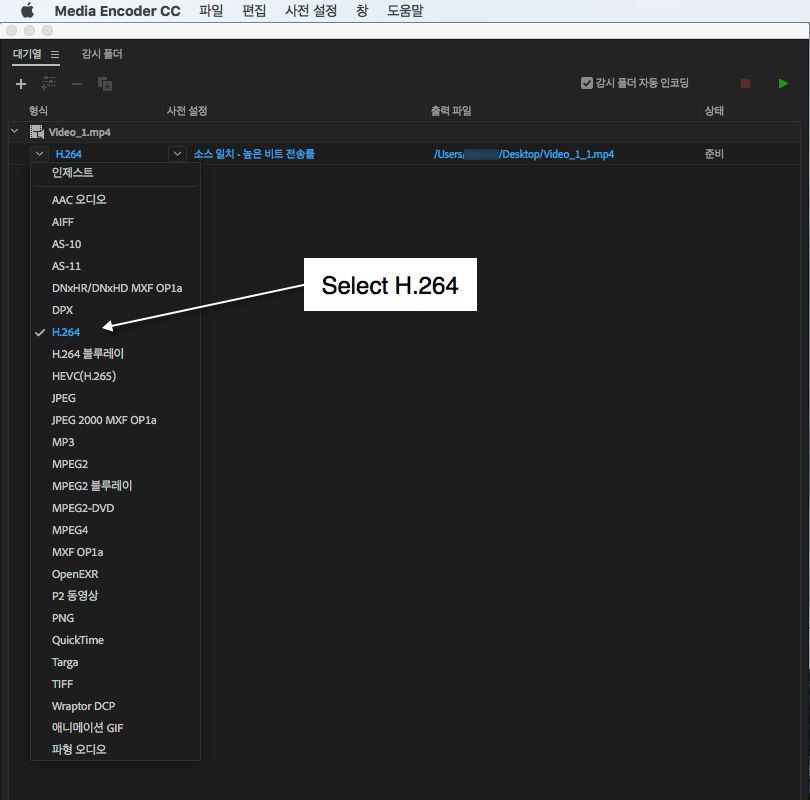Click the duplicate queue item icon
810x800 pixels.
tap(105, 84)
